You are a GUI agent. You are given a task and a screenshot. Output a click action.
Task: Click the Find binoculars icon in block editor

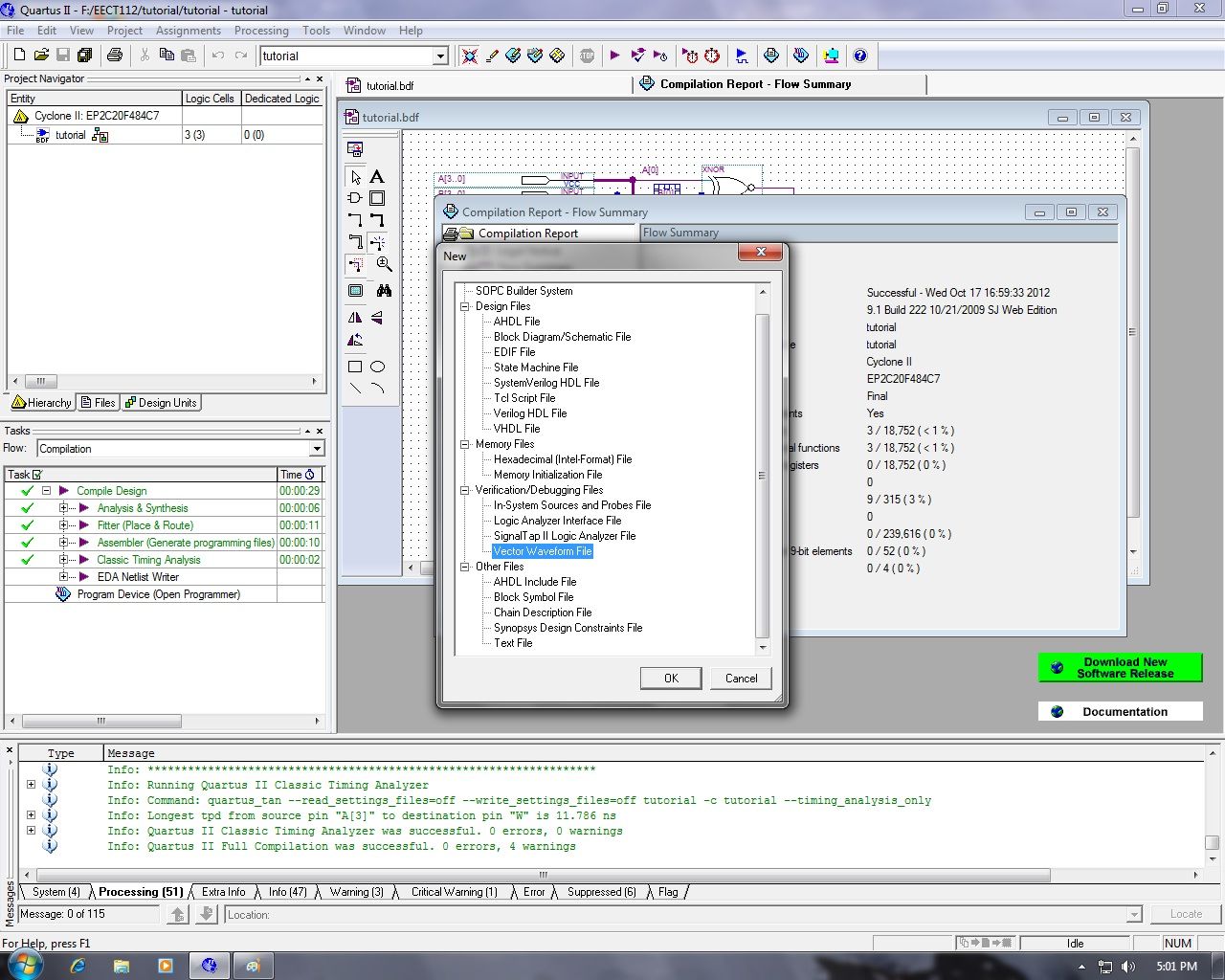point(385,289)
